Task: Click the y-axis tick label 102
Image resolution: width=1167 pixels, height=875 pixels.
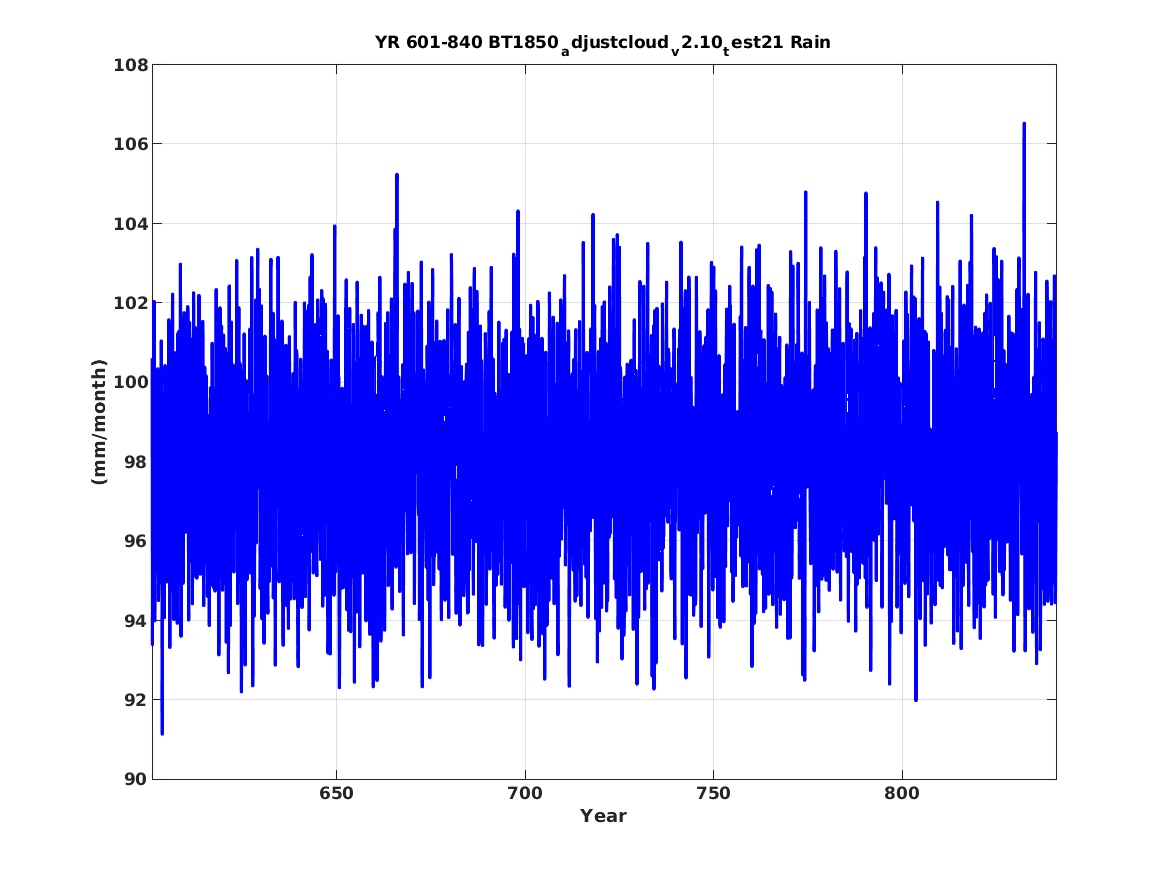Action: 130,303
